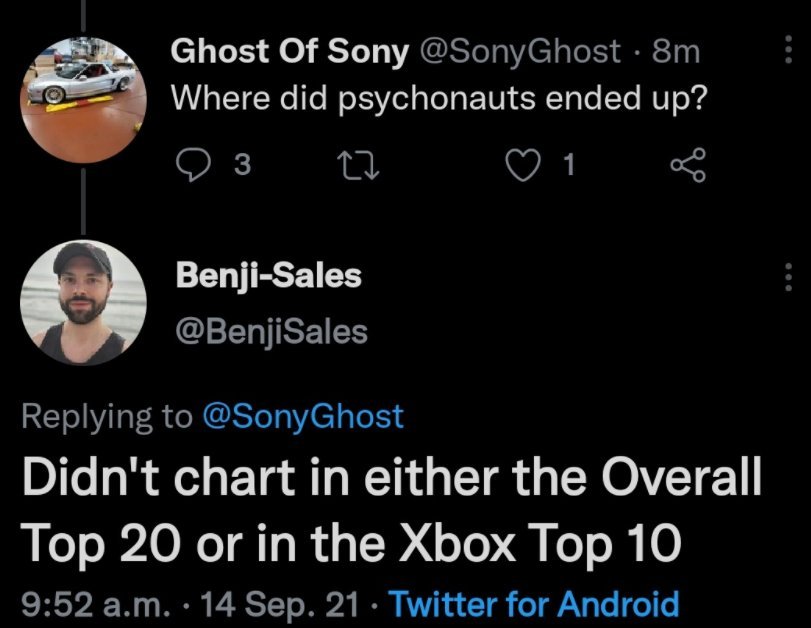Open Ghost Of Sony's car profile picture
Screen dimensions: 811x628
pos(83,96)
